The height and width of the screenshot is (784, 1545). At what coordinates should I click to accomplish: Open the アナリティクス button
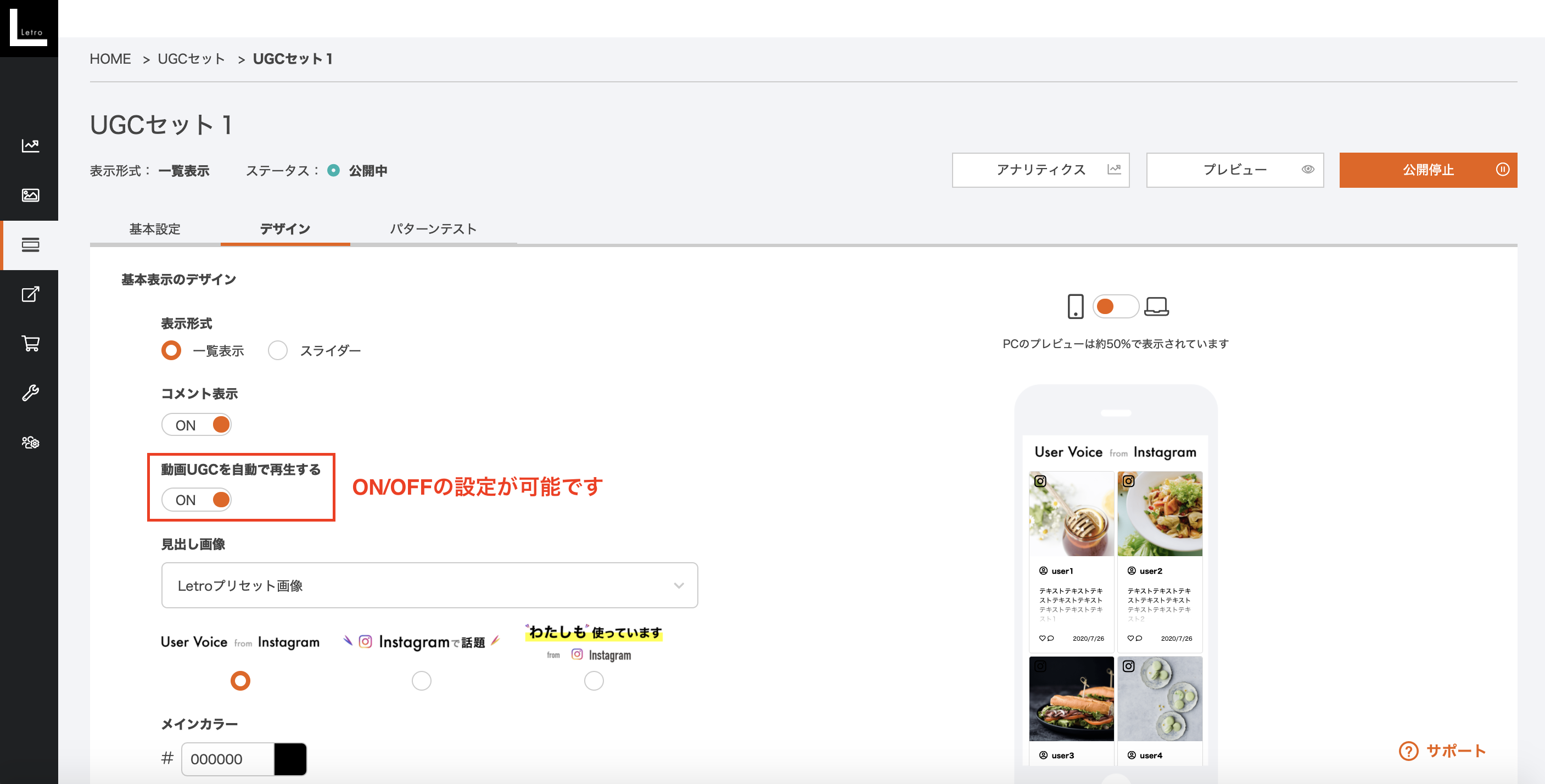(1040, 170)
